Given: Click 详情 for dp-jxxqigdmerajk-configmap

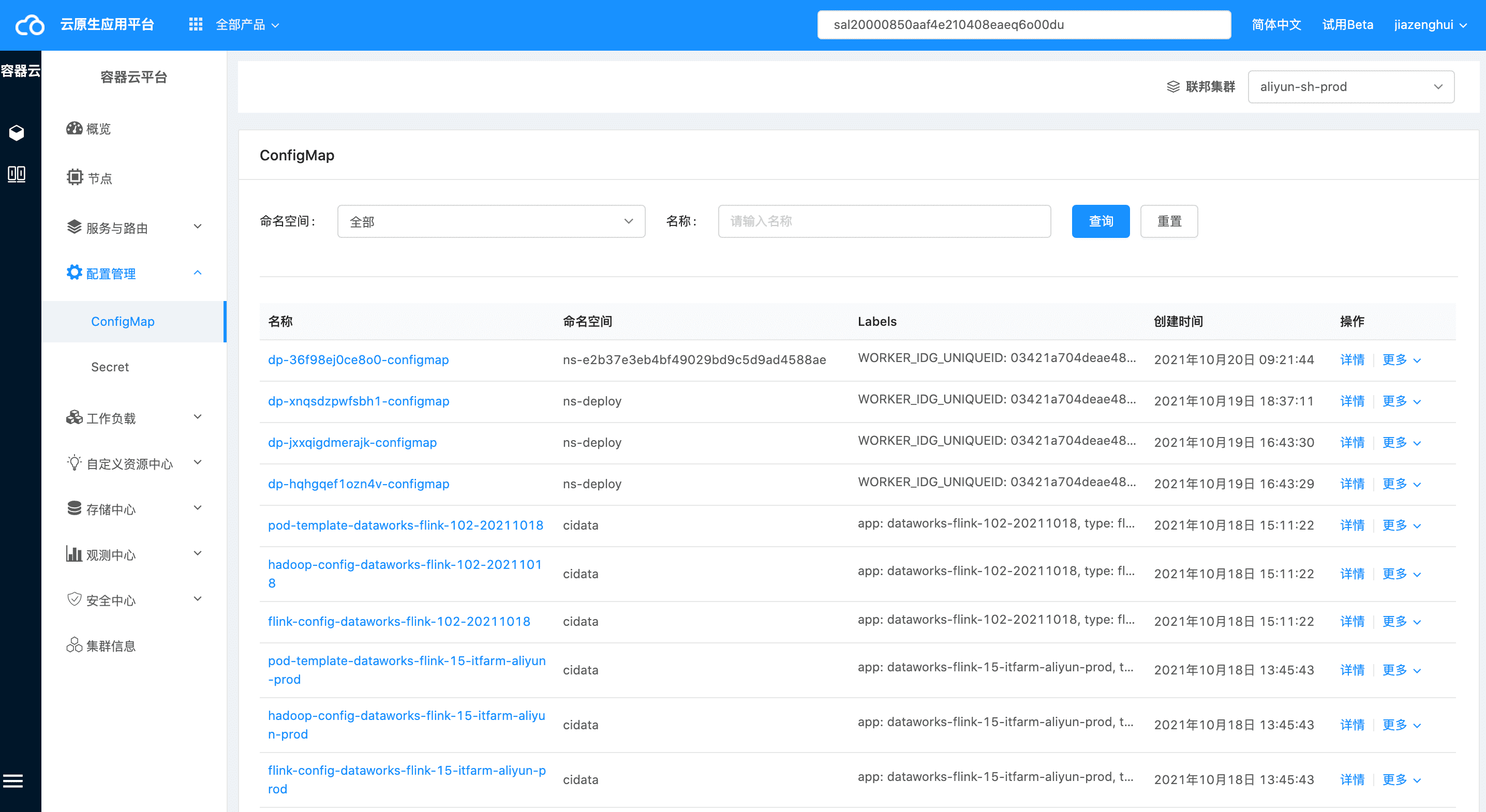Looking at the screenshot, I should [x=1352, y=443].
